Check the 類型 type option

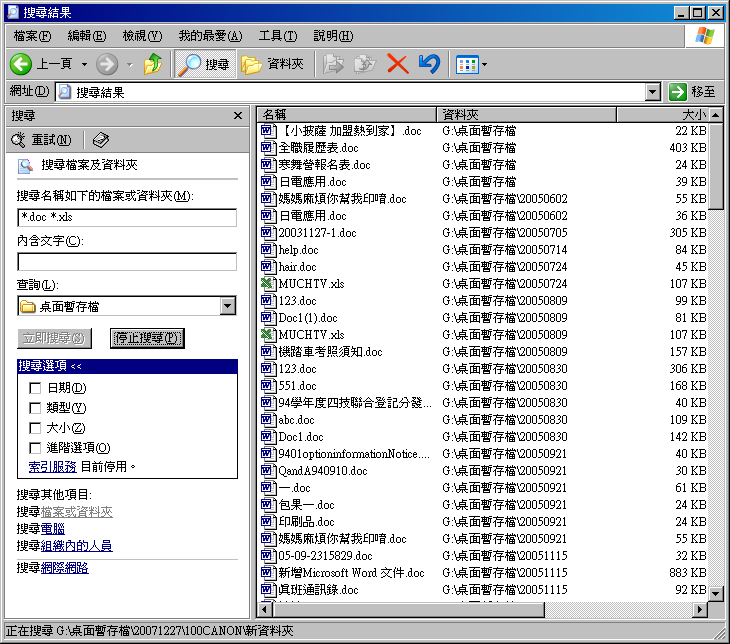(35, 408)
